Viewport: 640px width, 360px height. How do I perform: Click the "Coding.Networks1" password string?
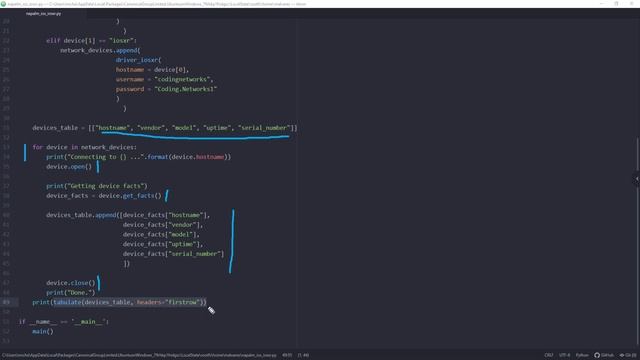click(x=186, y=89)
